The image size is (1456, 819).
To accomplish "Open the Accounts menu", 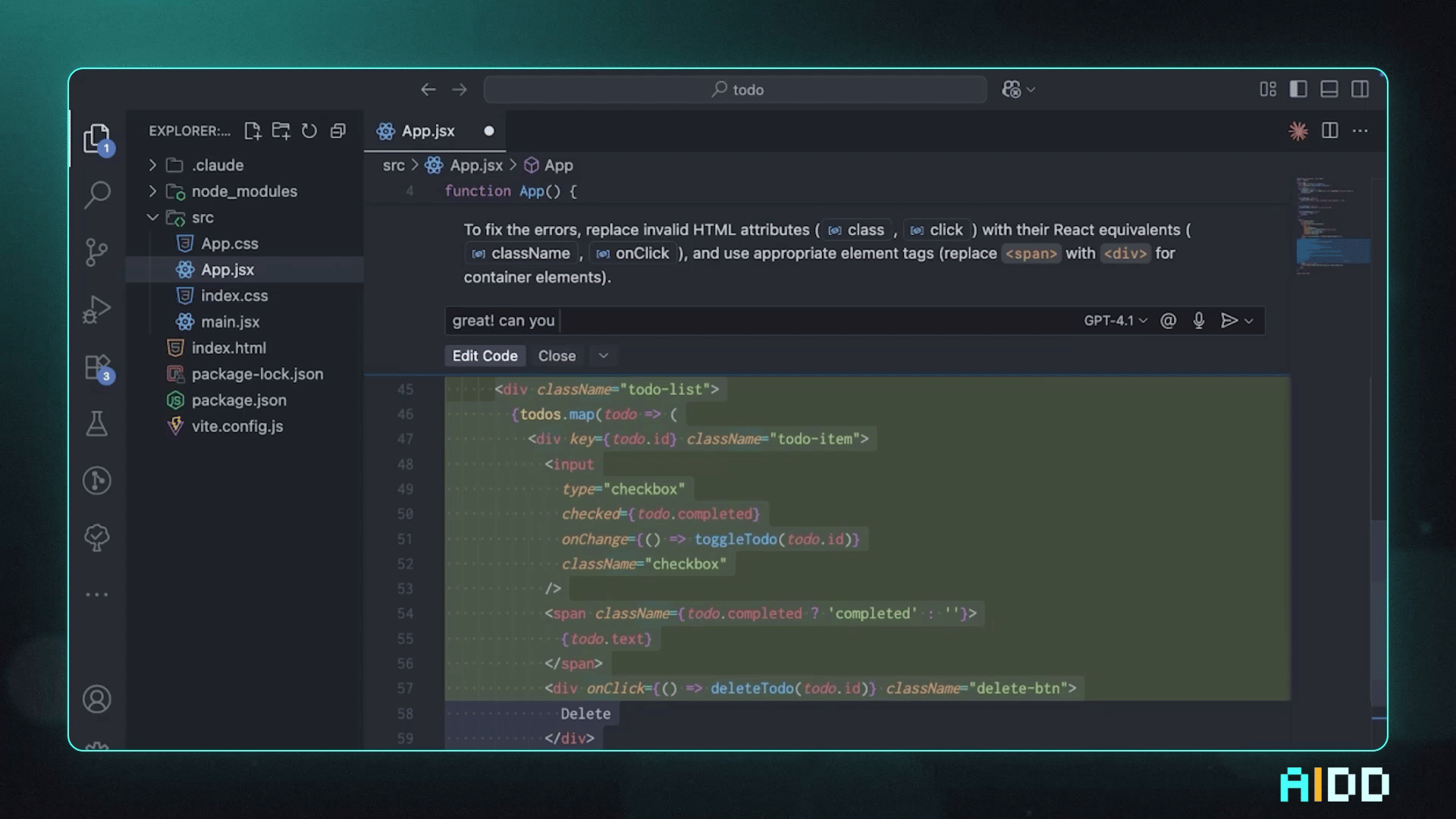I will tap(97, 699).
